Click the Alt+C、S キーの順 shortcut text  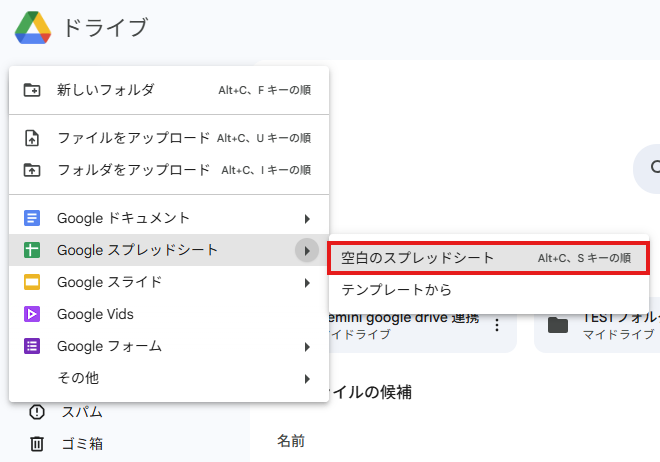[584, 258]
